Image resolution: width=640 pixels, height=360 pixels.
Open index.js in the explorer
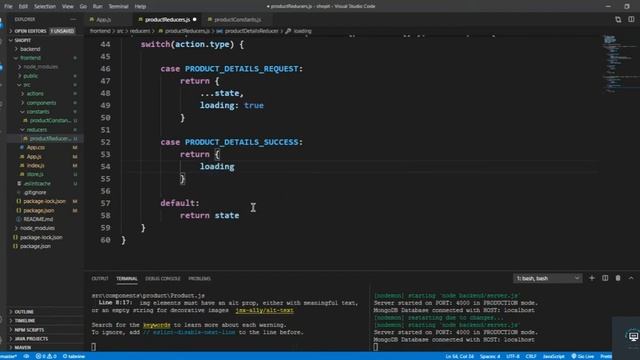coord(35,166)
